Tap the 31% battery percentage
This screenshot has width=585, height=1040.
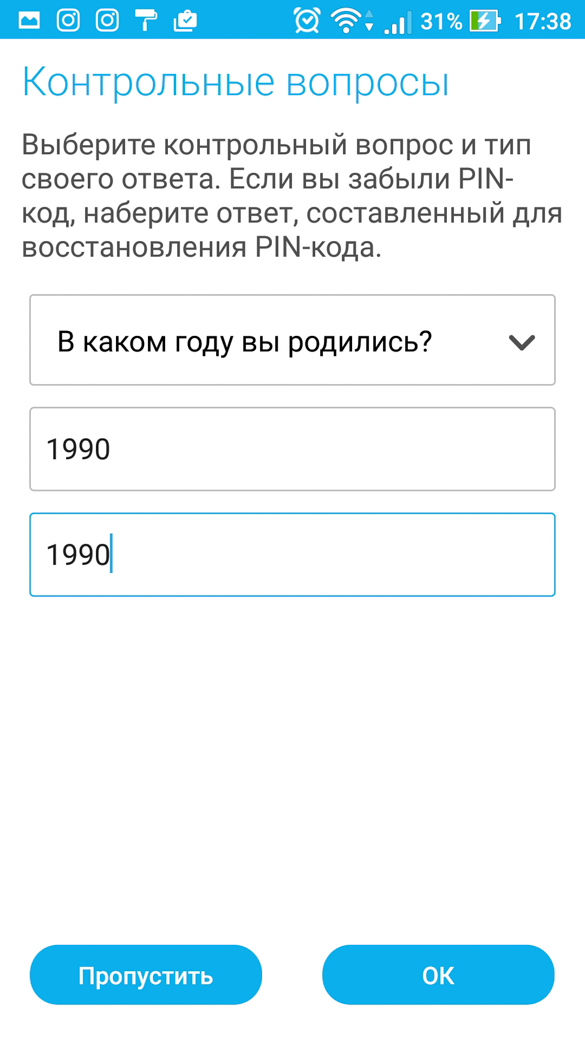coord(441,21)
